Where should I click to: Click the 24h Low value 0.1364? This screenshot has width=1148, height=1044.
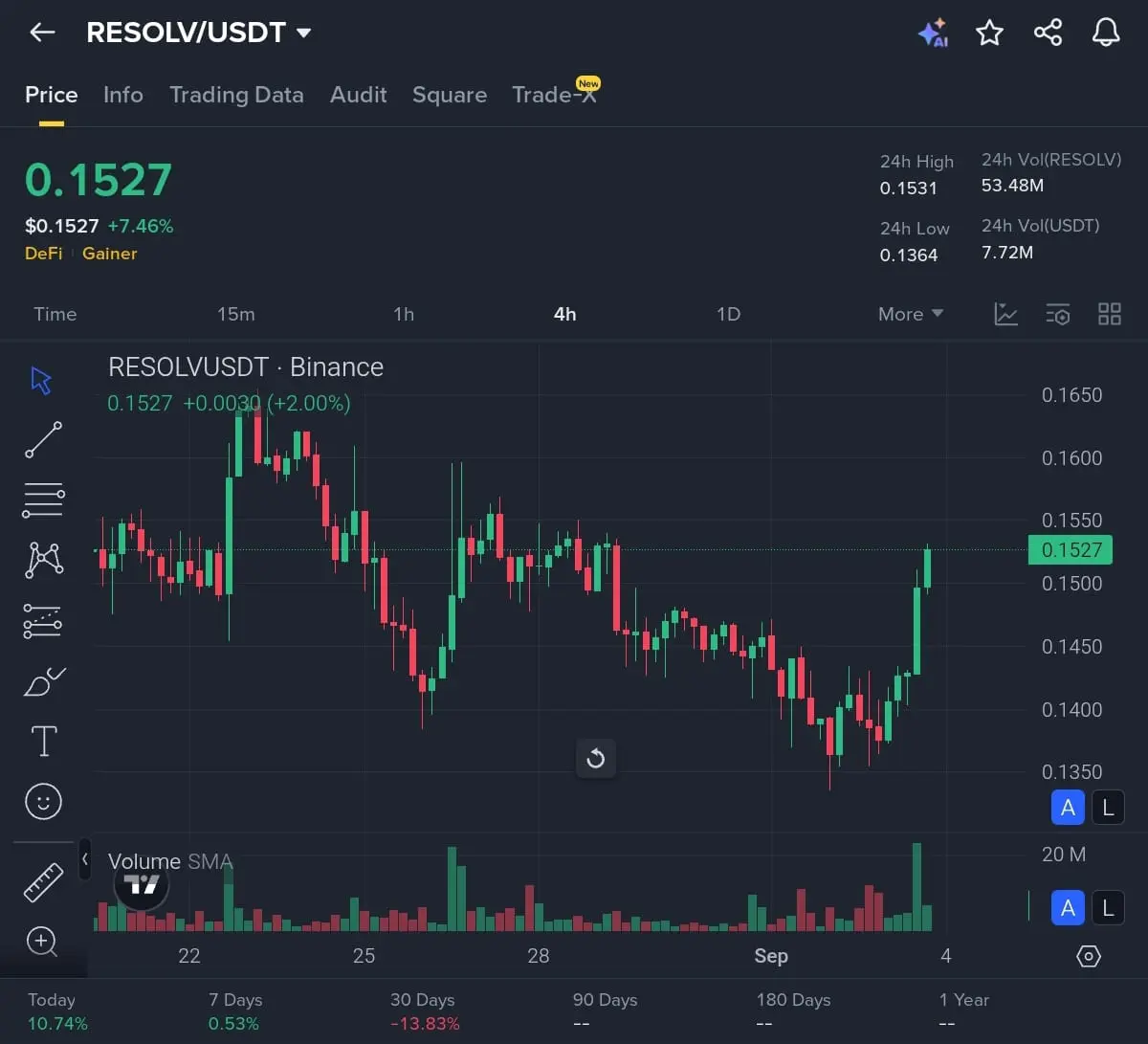click(909, 255)
